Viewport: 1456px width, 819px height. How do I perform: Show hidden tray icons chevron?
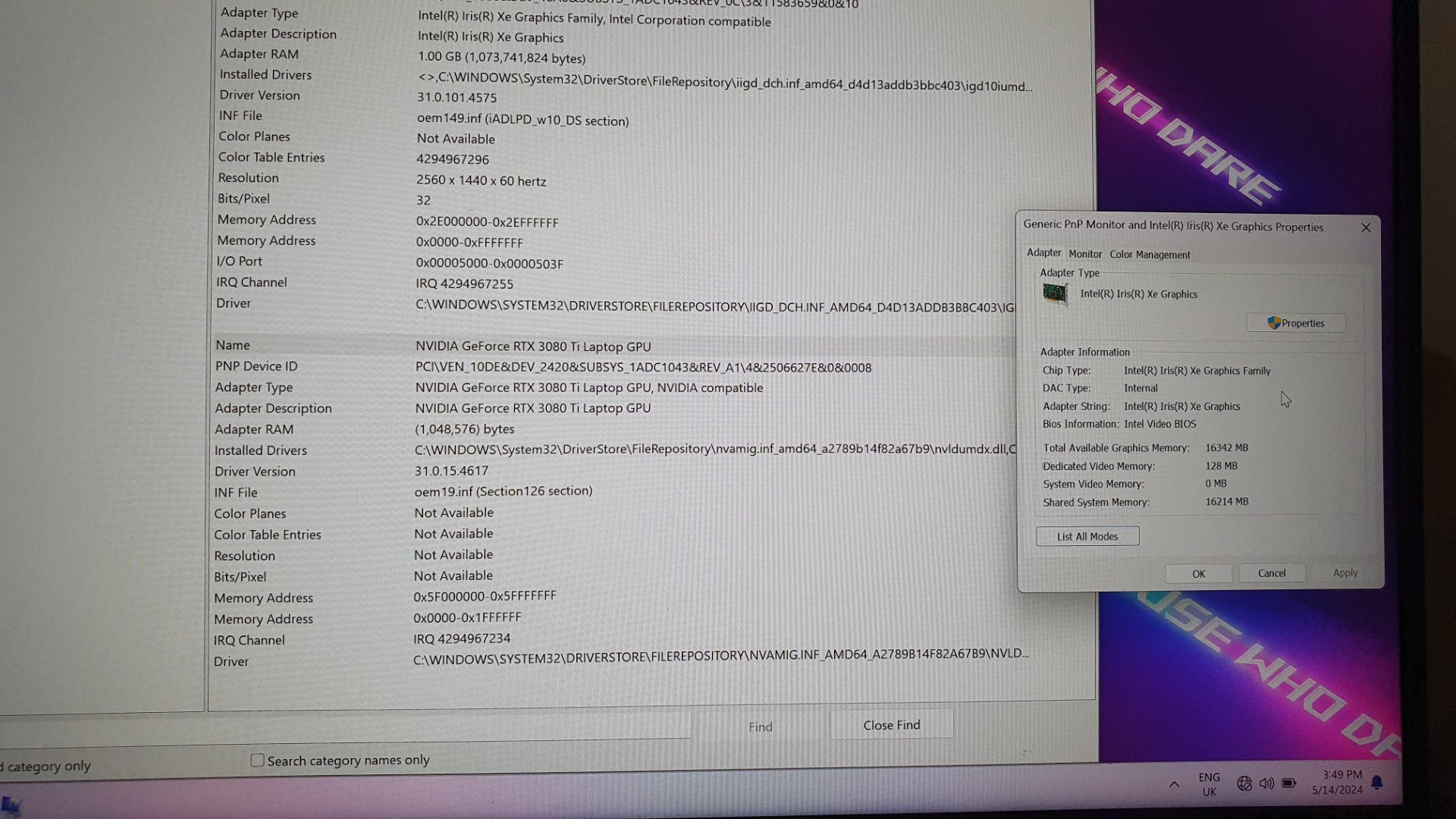coord(1174,784)
